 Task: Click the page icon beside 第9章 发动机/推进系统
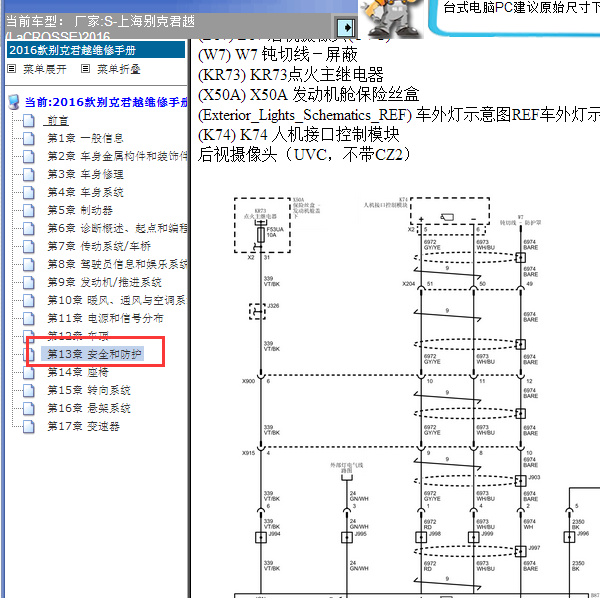(29, 282)
